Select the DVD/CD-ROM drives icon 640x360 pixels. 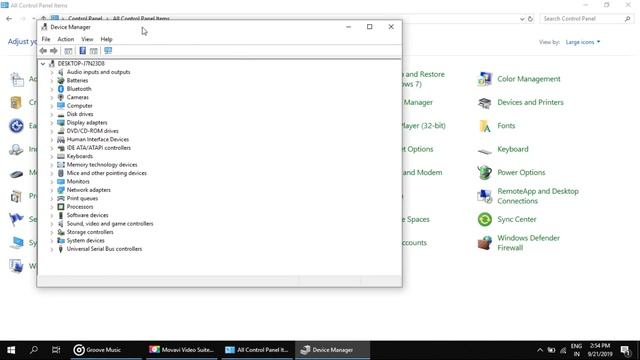click(x=61, y=131)
